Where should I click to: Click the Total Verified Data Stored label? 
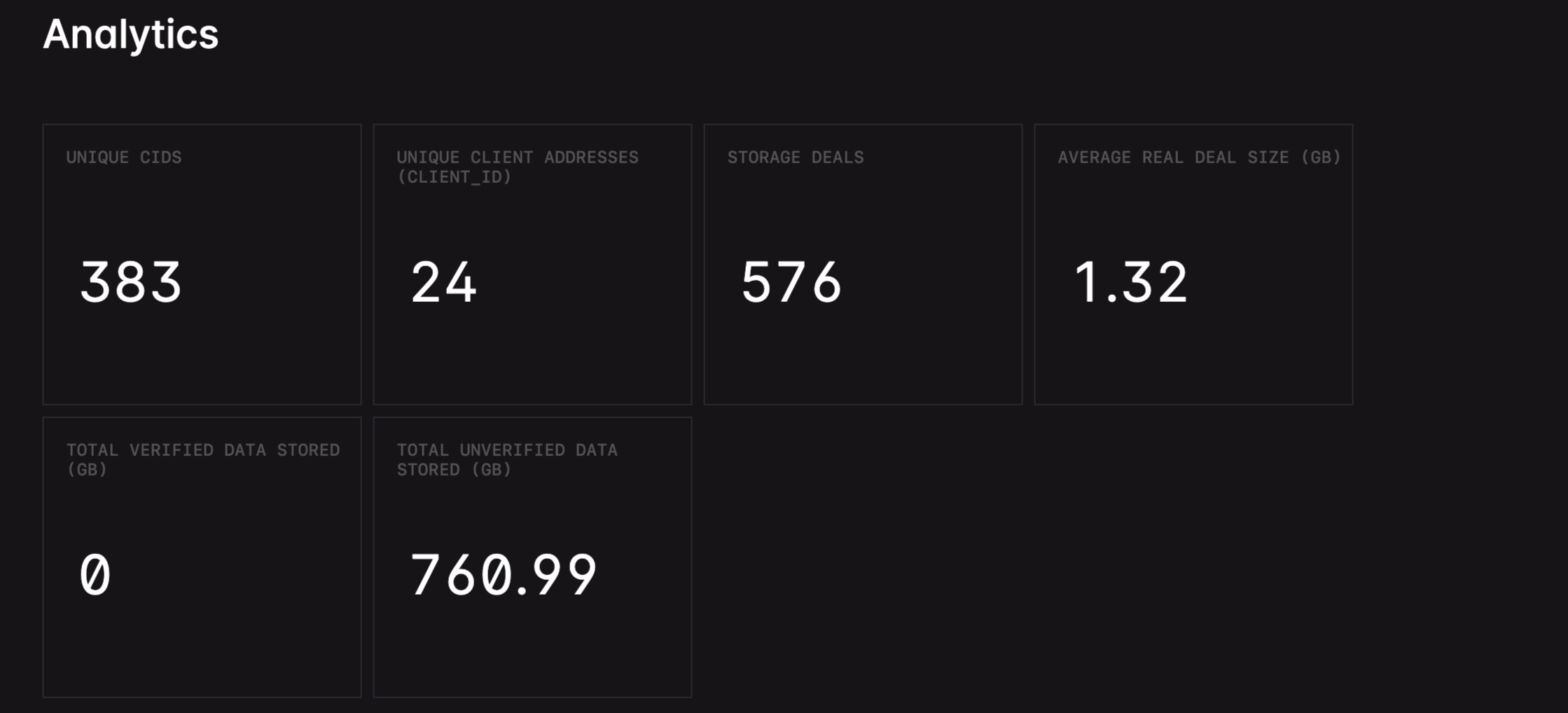[x=203, y=450]
